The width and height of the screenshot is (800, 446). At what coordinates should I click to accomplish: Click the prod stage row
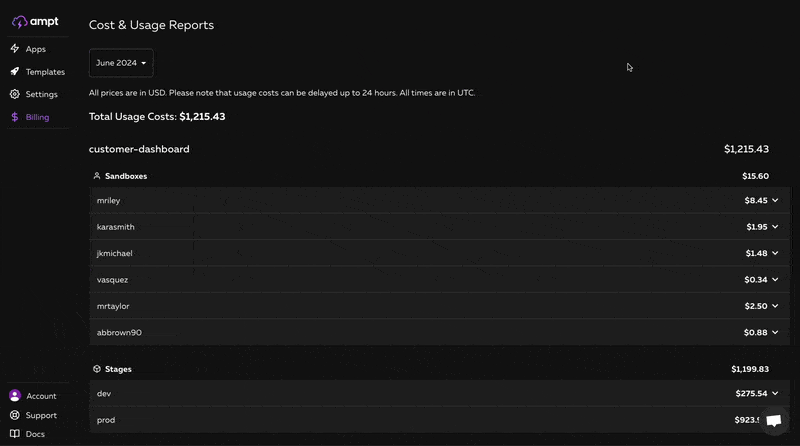point(439,420)
